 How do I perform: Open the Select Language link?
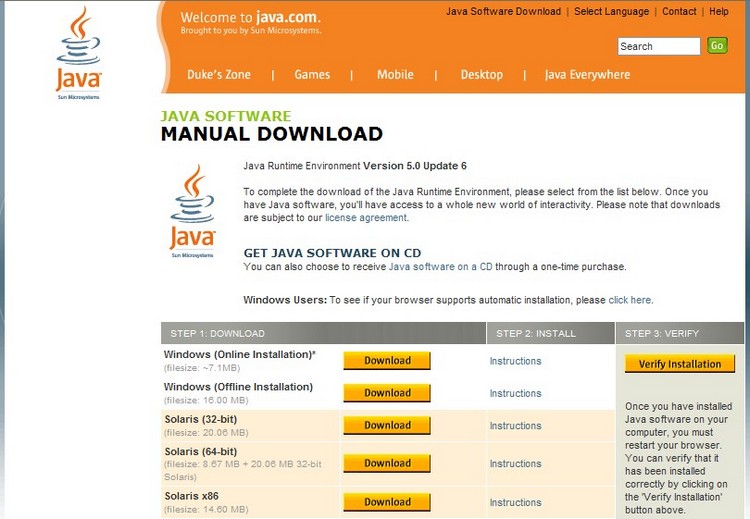tap(611, 11)
